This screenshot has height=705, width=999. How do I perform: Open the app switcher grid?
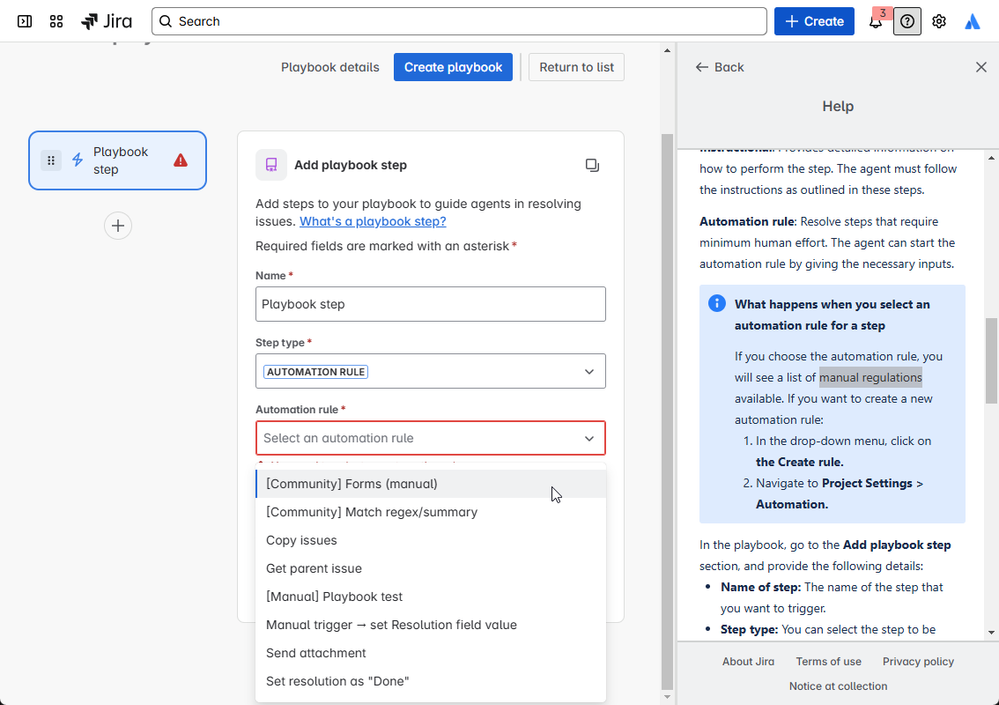(x=56, y=21)
